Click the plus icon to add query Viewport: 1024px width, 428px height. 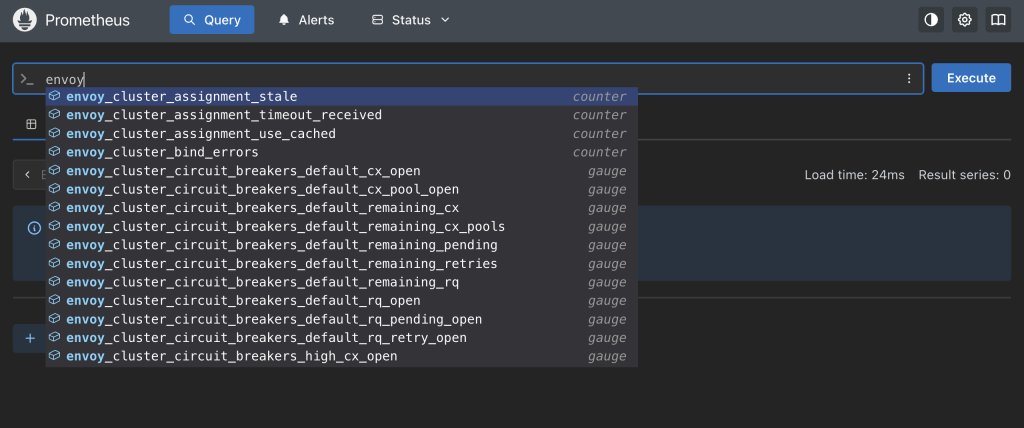pos(30,338)
